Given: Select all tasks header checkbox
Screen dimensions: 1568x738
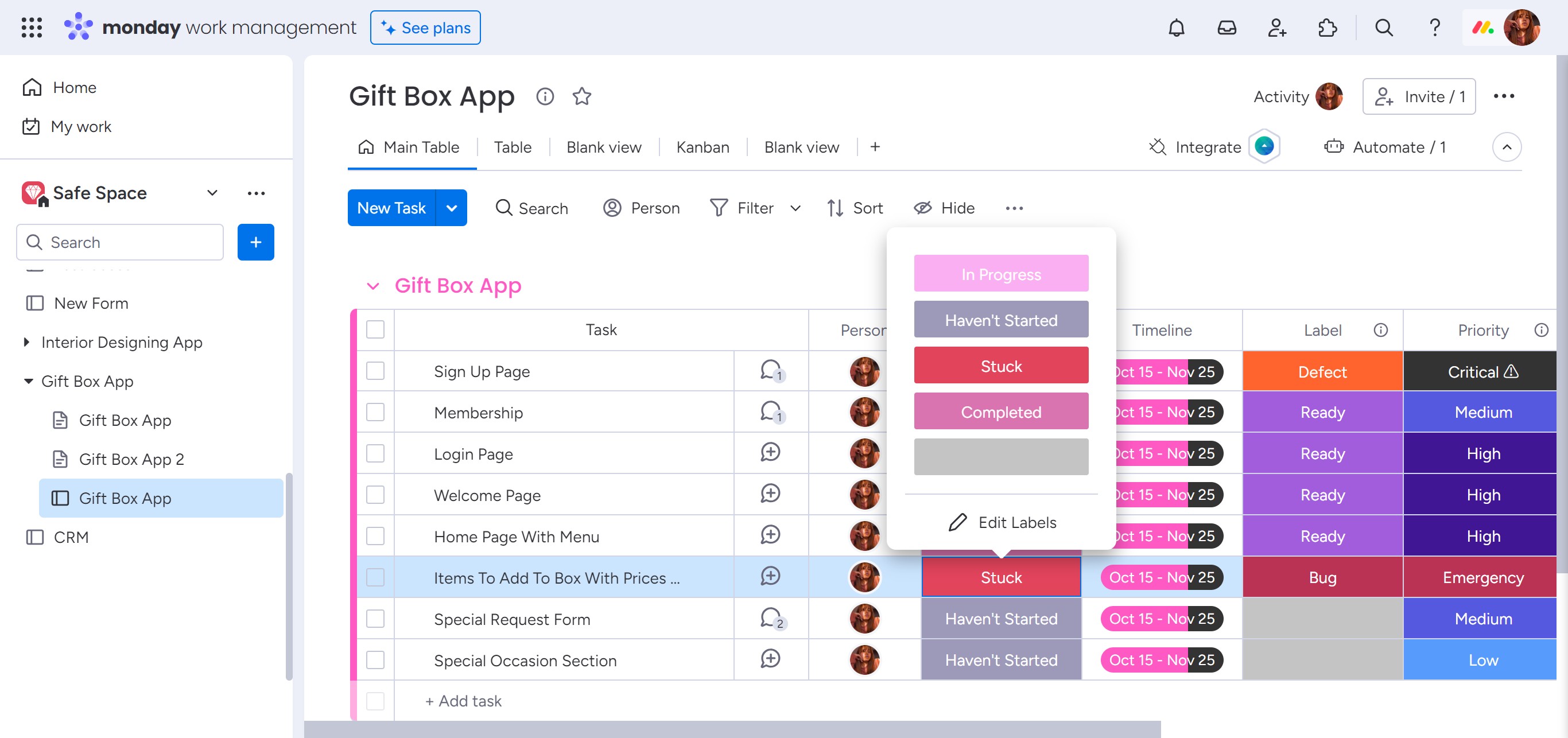Looking at the screenshot, I should coord(375,330).
